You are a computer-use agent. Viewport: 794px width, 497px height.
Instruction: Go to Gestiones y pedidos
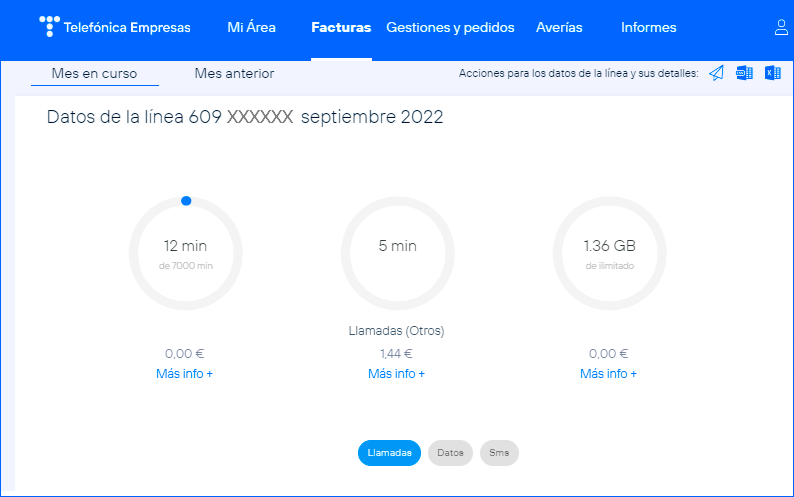(450, 27)
